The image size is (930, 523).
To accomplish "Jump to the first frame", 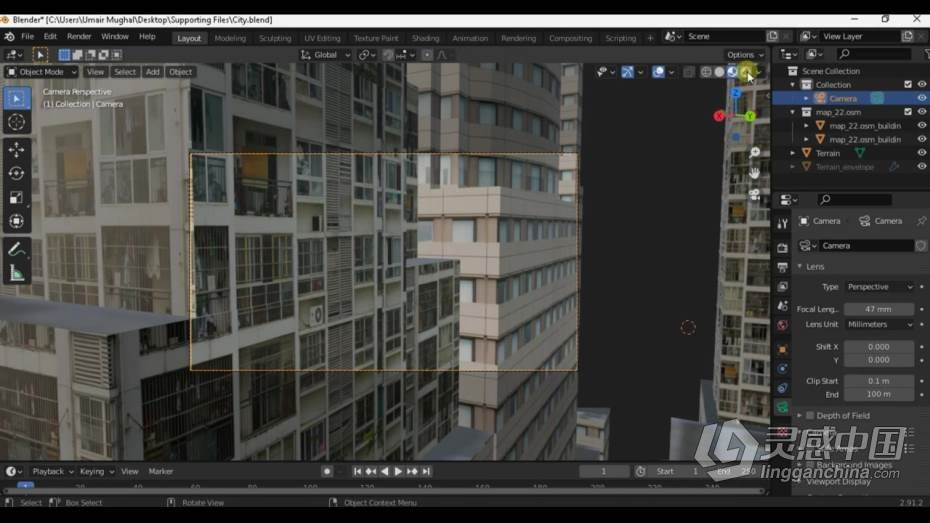I will pos(357,471).
